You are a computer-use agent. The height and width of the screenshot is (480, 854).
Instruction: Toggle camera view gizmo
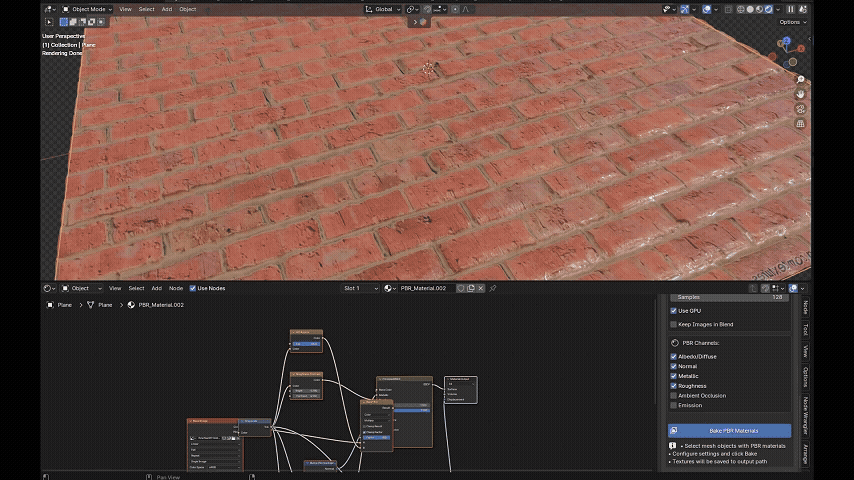(800, 109)
